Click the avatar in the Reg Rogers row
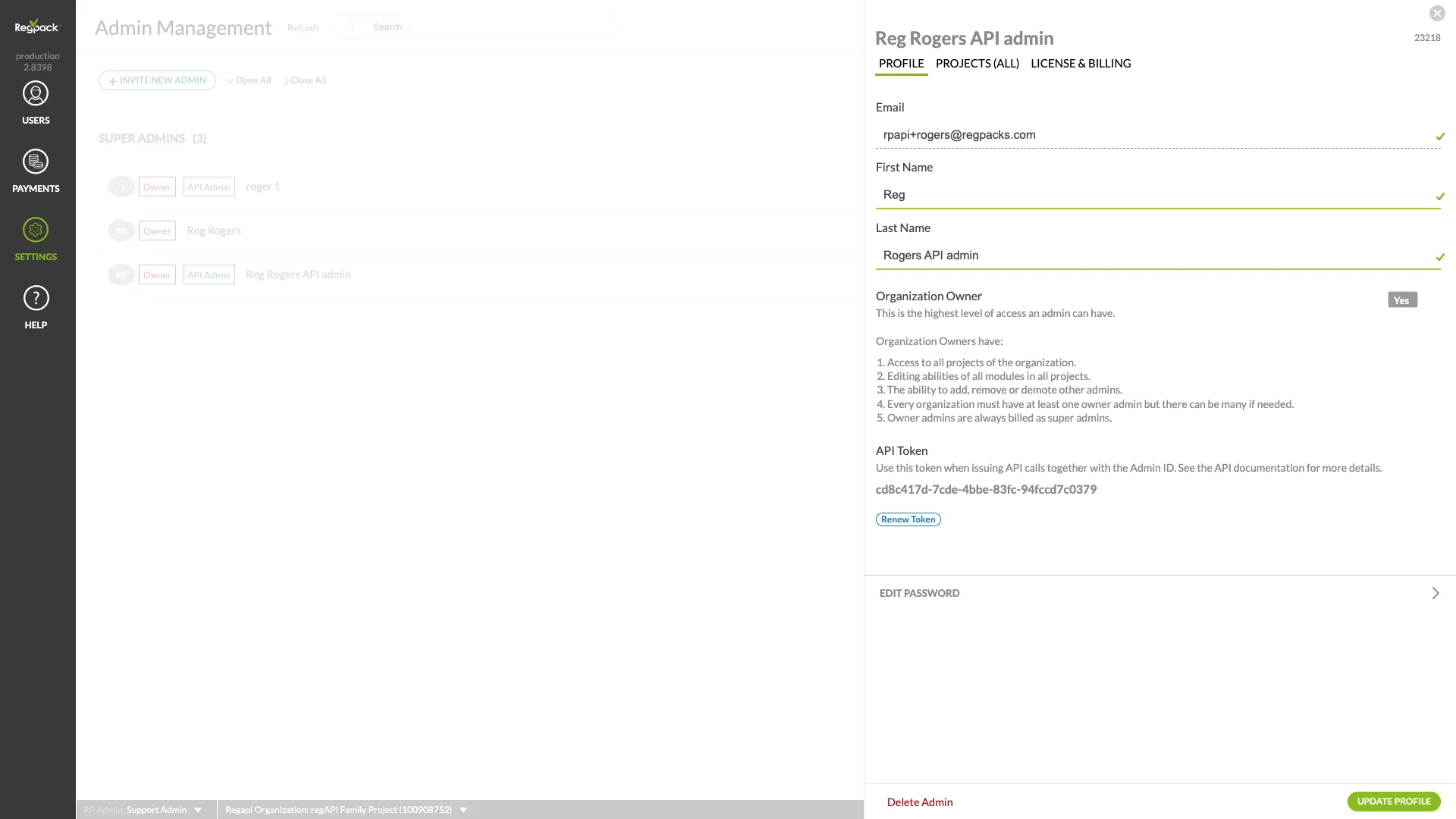1456x819 pixels. pyautogui.click(x=121, y=231)
